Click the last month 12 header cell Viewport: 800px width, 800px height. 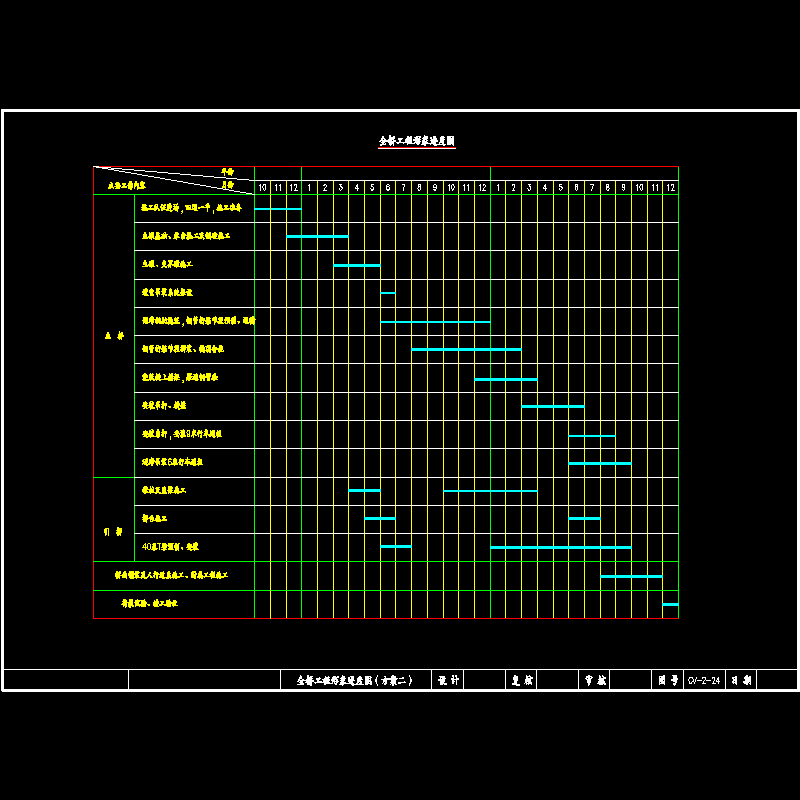(670, 187)
